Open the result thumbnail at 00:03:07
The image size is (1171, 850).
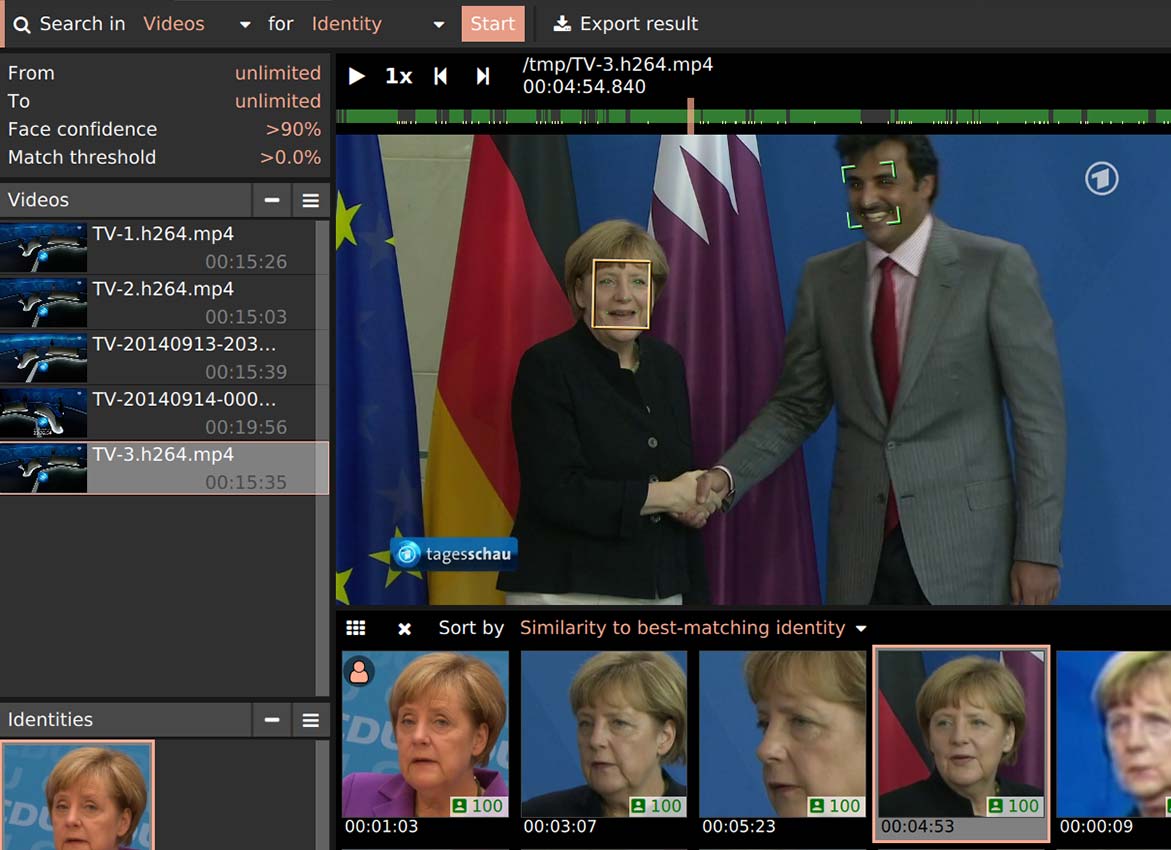point(604,734)
